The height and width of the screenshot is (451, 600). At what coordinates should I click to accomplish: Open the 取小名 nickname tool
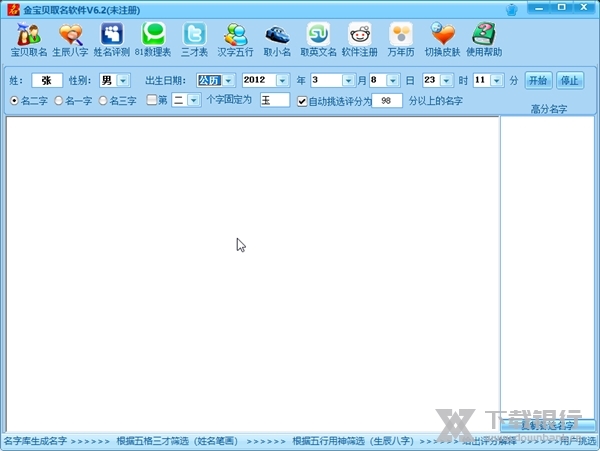[277, 40]
